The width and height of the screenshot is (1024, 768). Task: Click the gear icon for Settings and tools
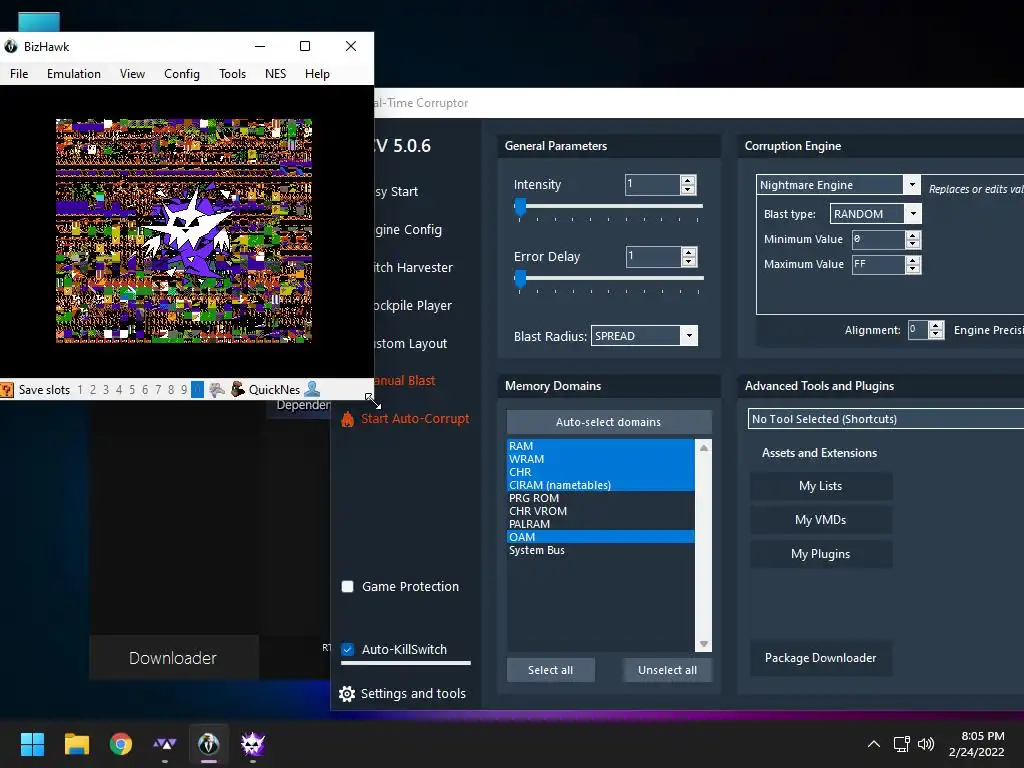[347, 694]
